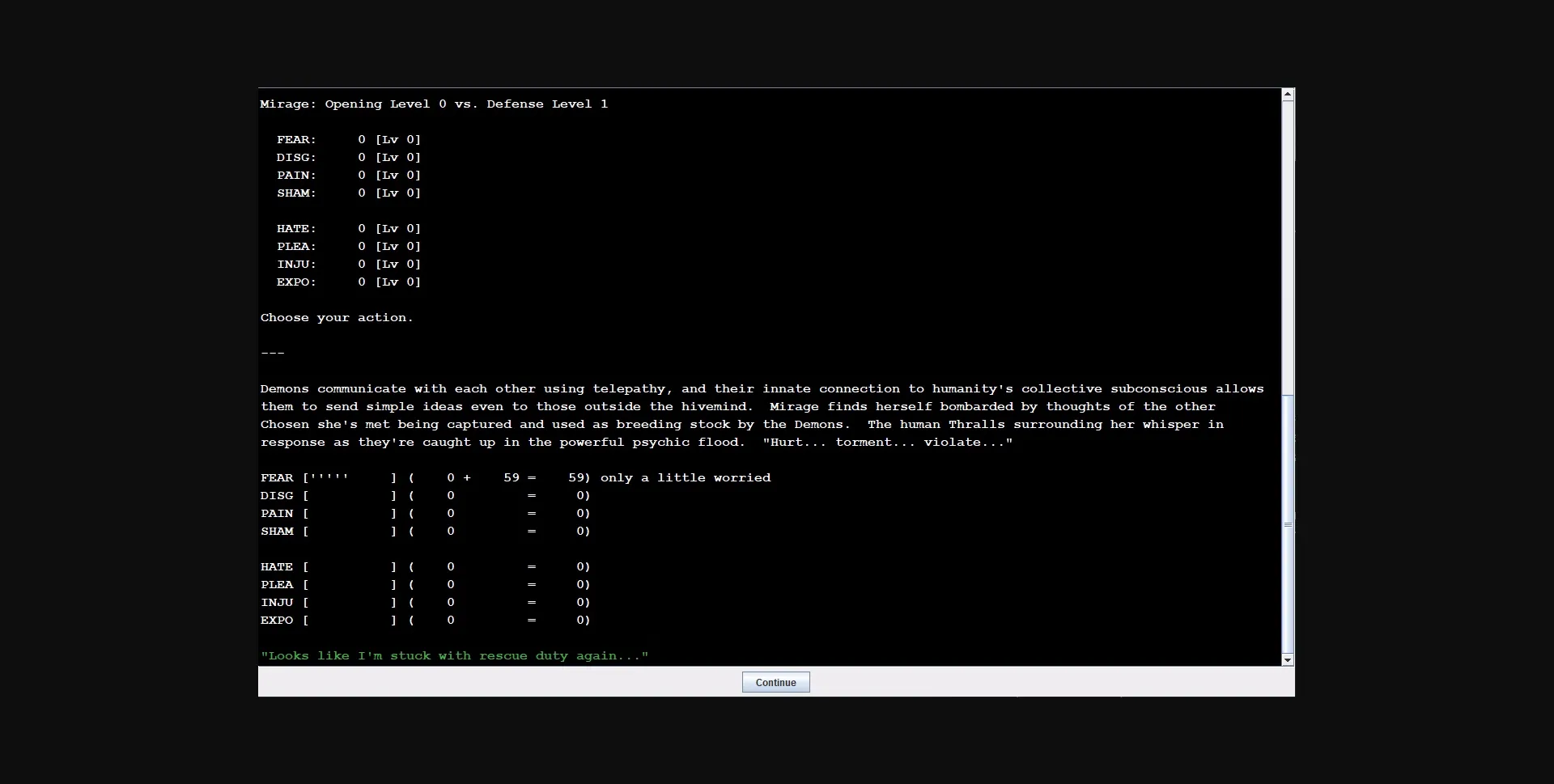Click the 'only a little worried' status text
The height and width of the screenshot is (784, 1554).
(x=685, y=478)
